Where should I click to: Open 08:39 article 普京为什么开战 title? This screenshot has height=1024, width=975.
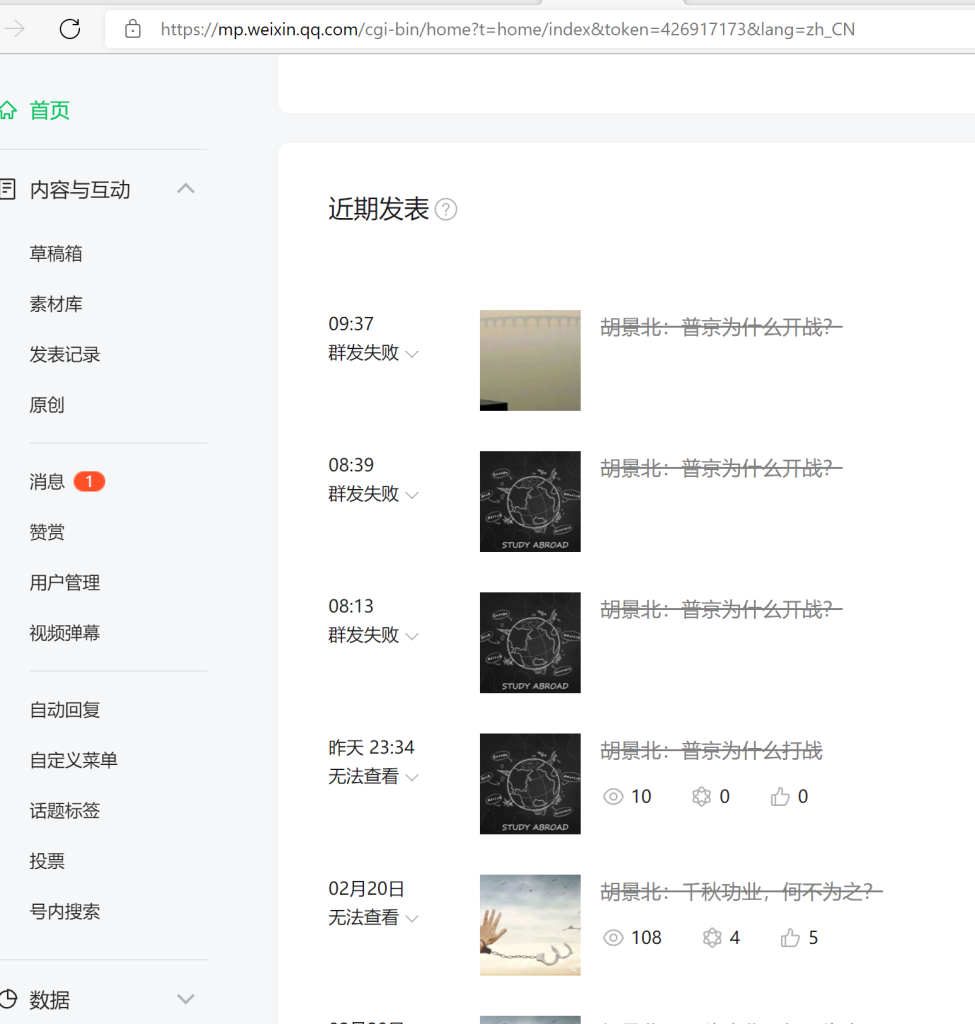[721, 468]
